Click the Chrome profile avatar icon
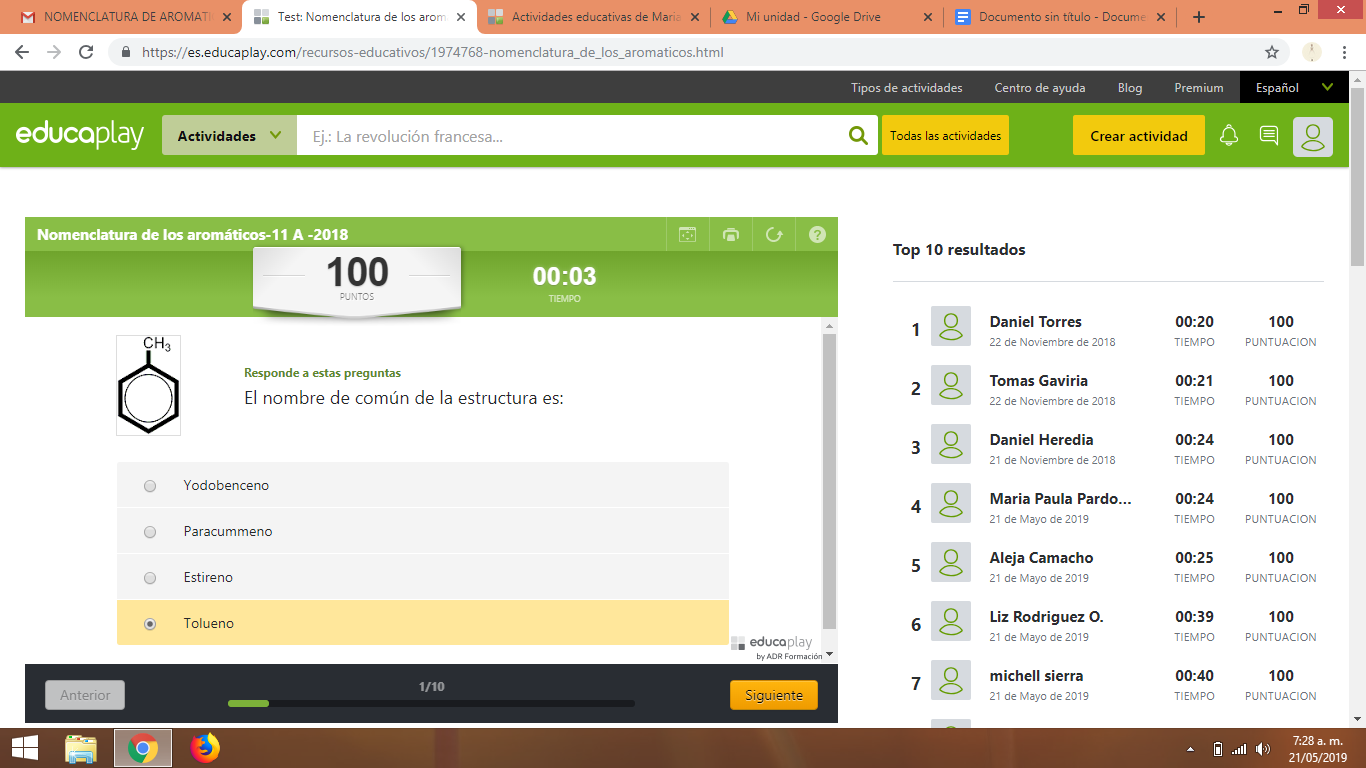 coord(1312,52)
